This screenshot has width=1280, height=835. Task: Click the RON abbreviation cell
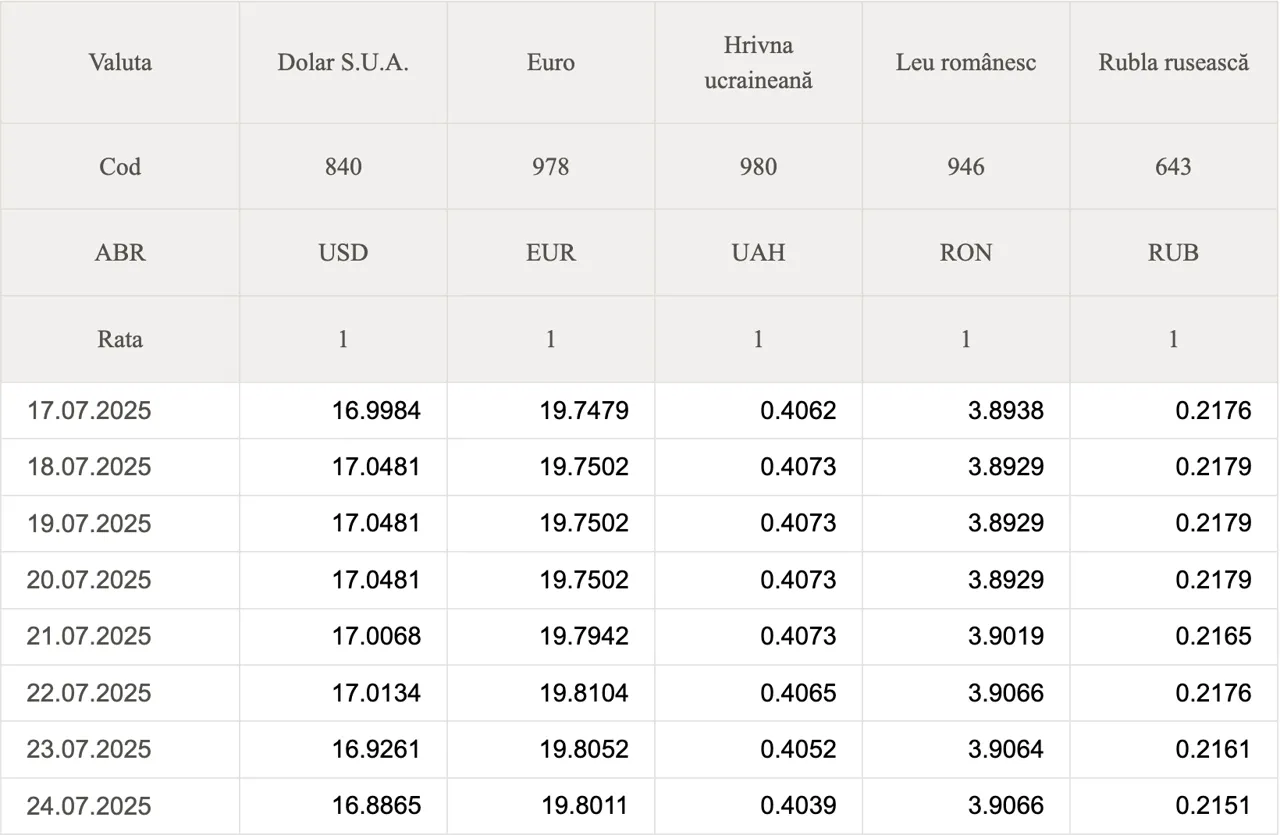[x=966, y=252]
